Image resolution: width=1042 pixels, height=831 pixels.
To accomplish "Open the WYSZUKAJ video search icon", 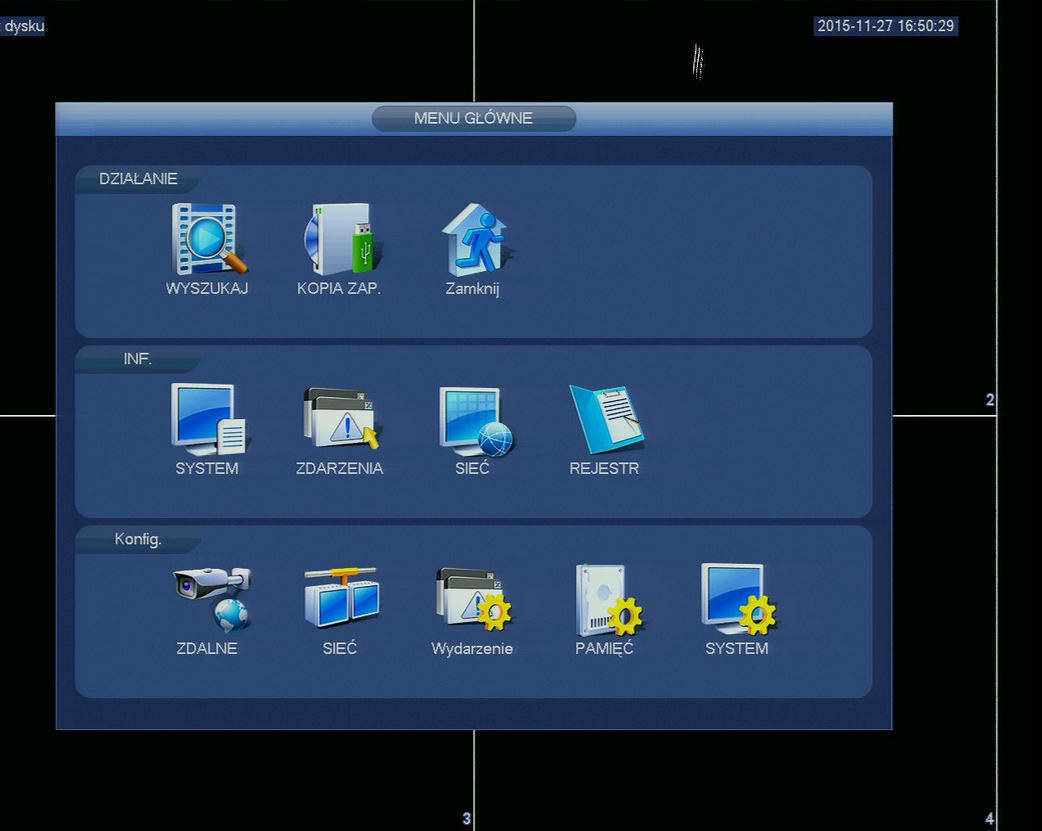I will [x=207, y=240].
